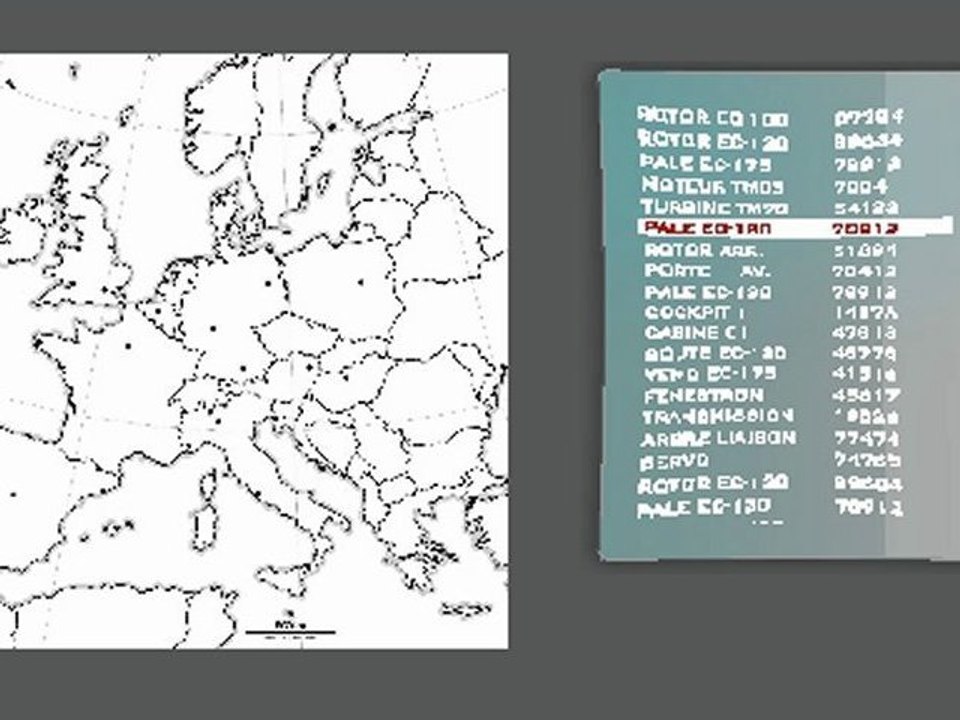Viewport: 960px width, 720px height.
Task: Select the PORTE AV. row
Action: pos(770,271)
